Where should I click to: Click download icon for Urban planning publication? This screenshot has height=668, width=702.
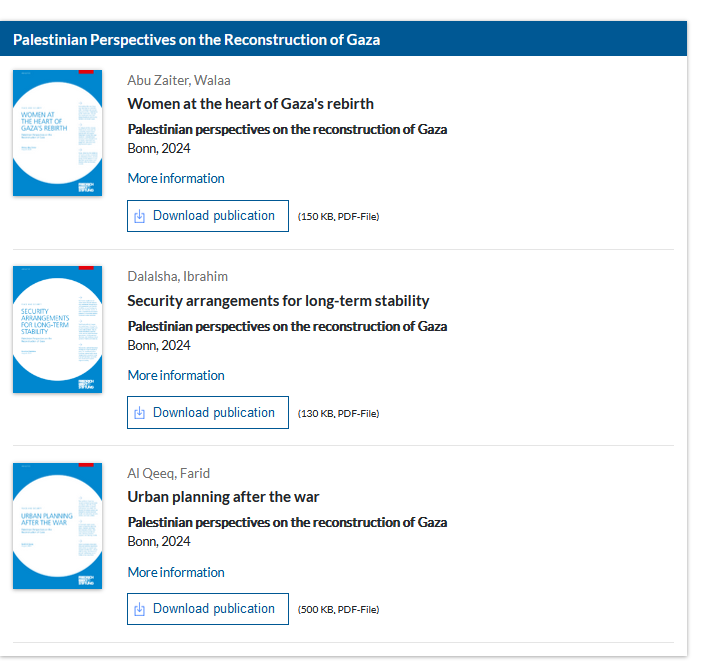(140, 609)
